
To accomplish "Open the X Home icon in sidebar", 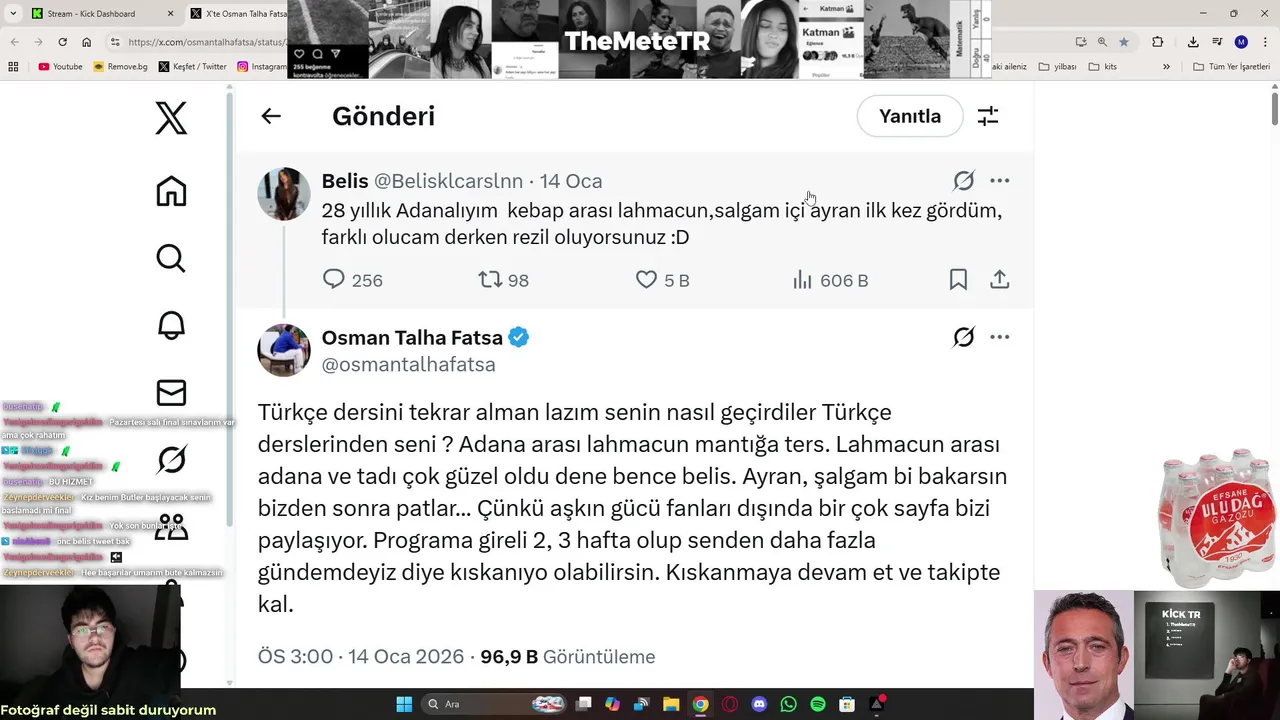I will [171, 191].
